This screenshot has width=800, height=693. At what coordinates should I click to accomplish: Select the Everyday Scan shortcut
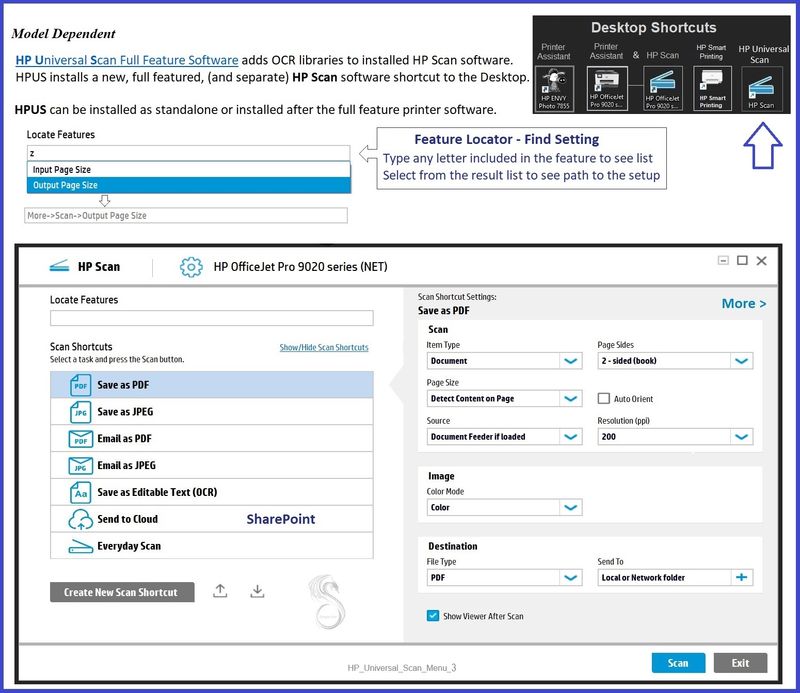point(212,546)
